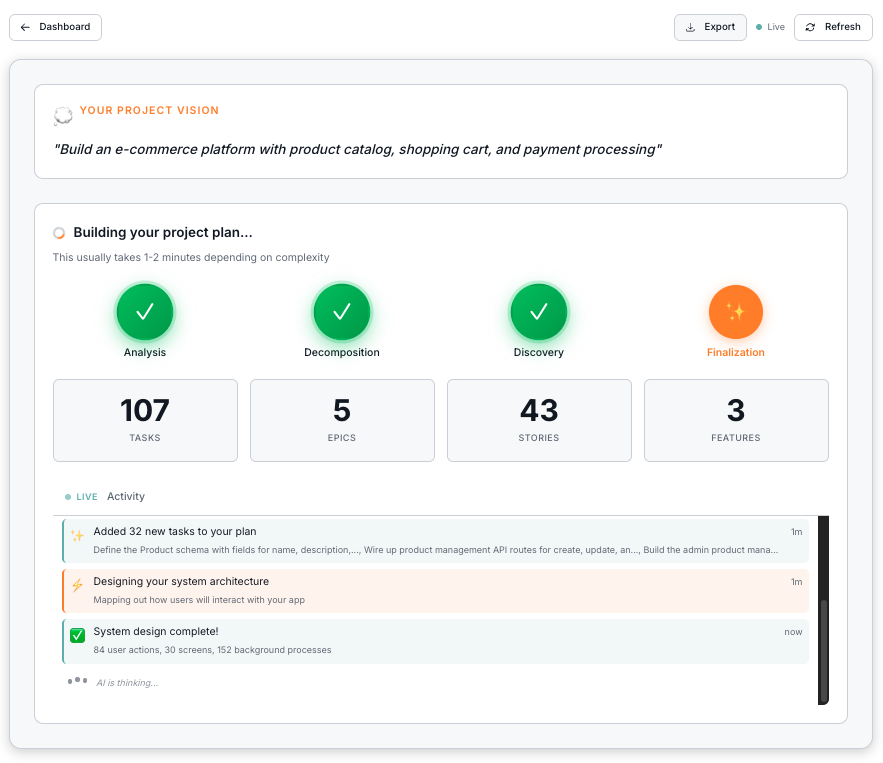Click 'Designing your system architecture' activity entry
The width and height of the screenshot is (883, 763).
pos(435,591)
